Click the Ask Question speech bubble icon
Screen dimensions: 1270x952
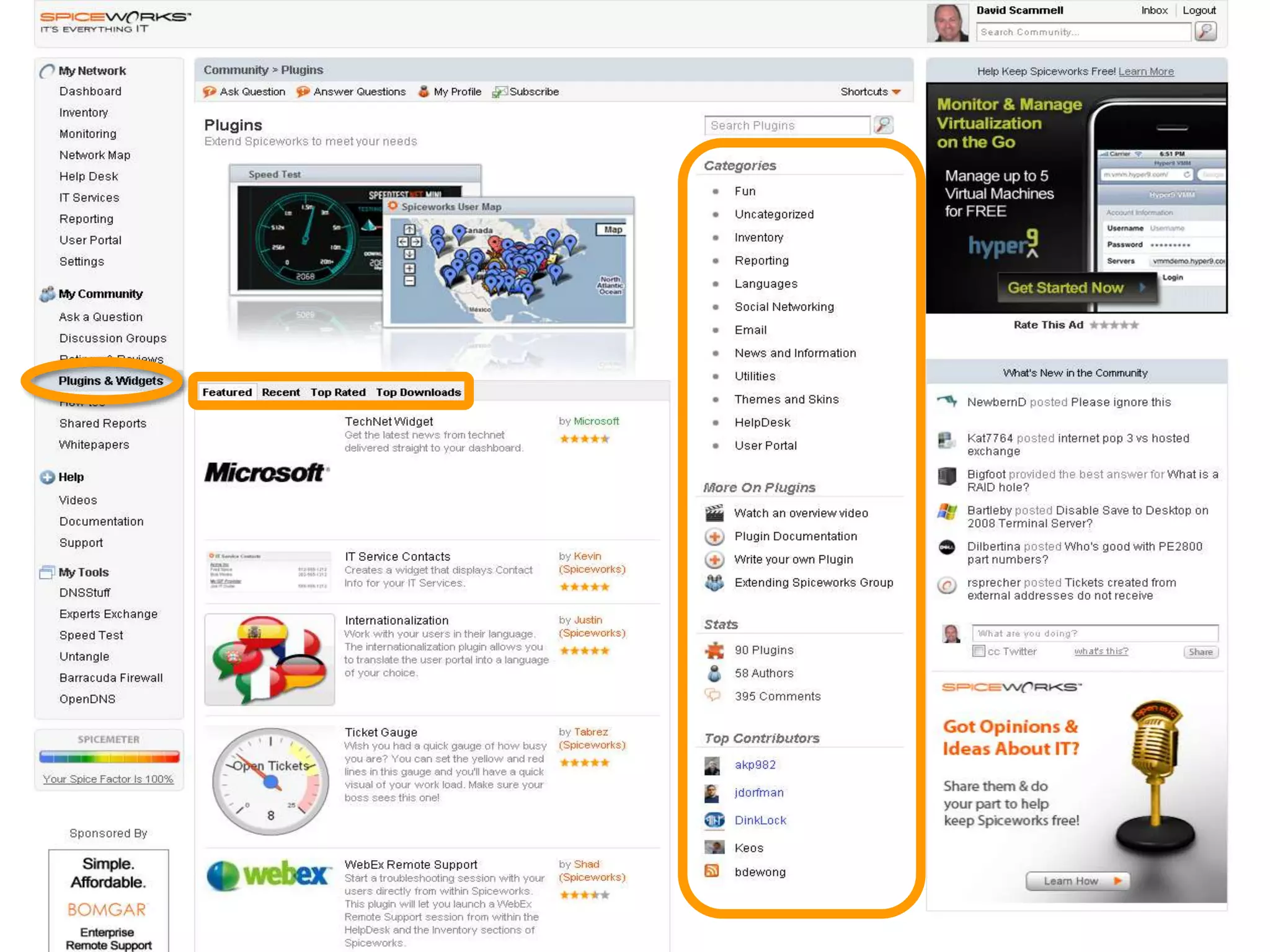pyautogui.click(x=210, y=92)
